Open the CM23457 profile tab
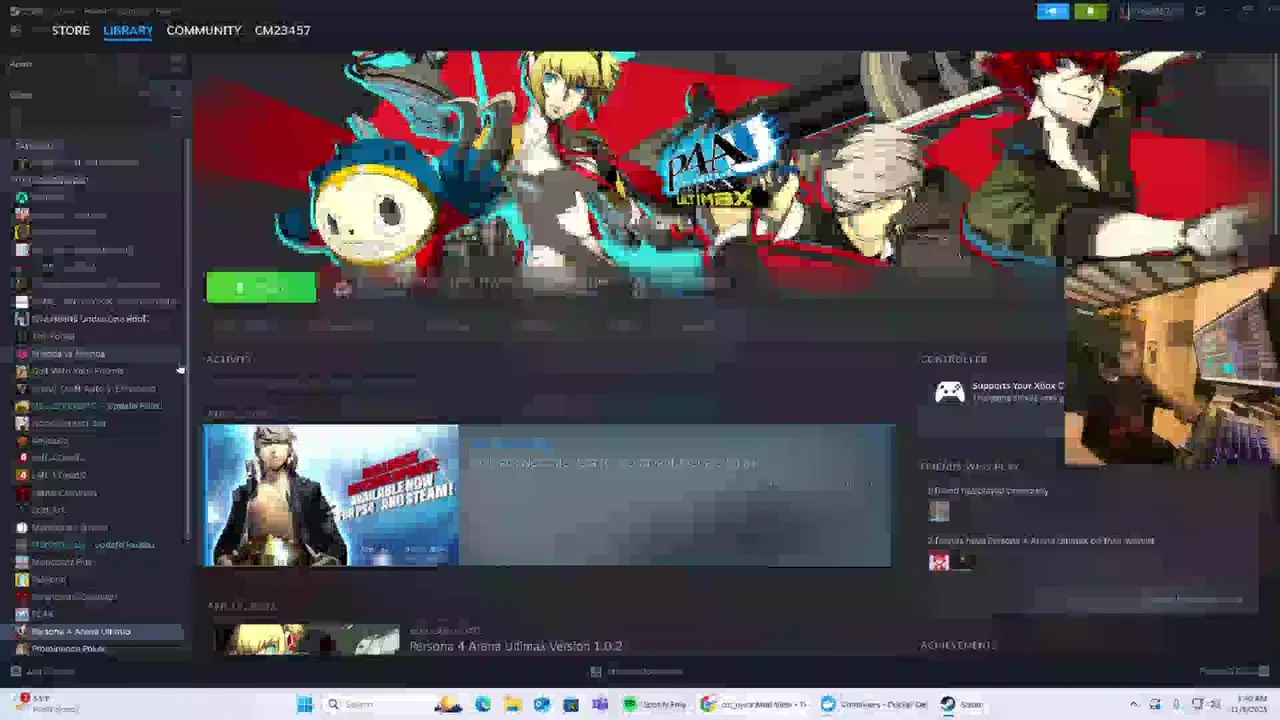The height and width of the screenshot is (720, 1280). [x=282, y=30]
